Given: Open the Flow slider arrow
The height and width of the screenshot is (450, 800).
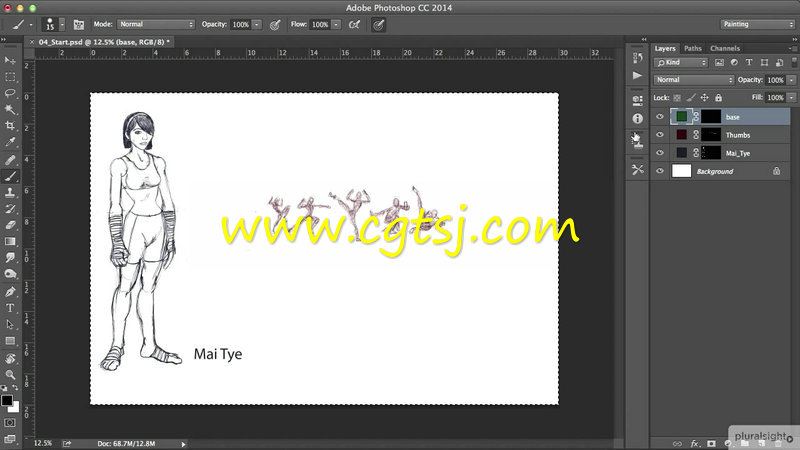Looking at the screenshot, I should click(336, 24).
